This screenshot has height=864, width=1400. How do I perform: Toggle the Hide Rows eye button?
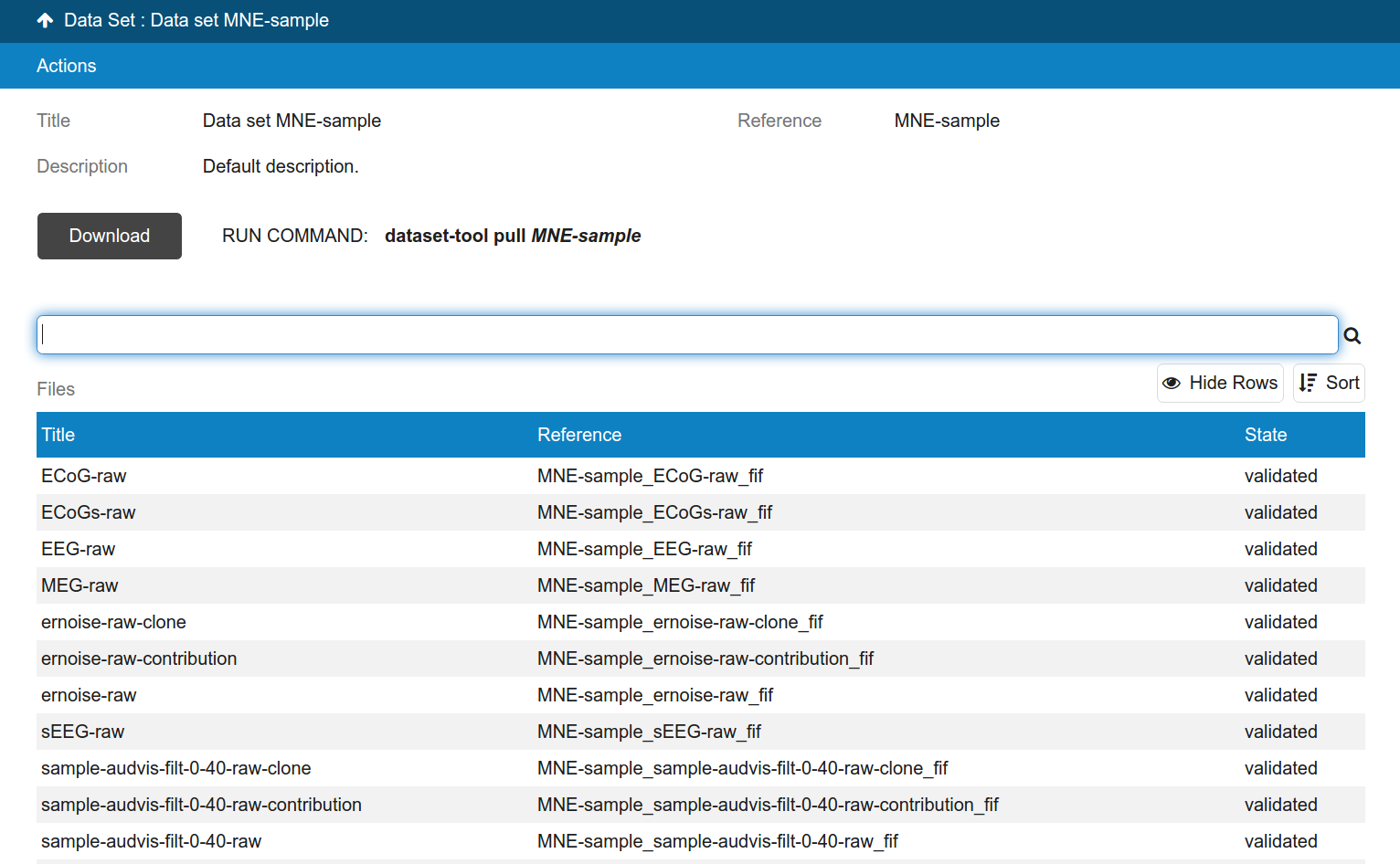pos(1220,383)
